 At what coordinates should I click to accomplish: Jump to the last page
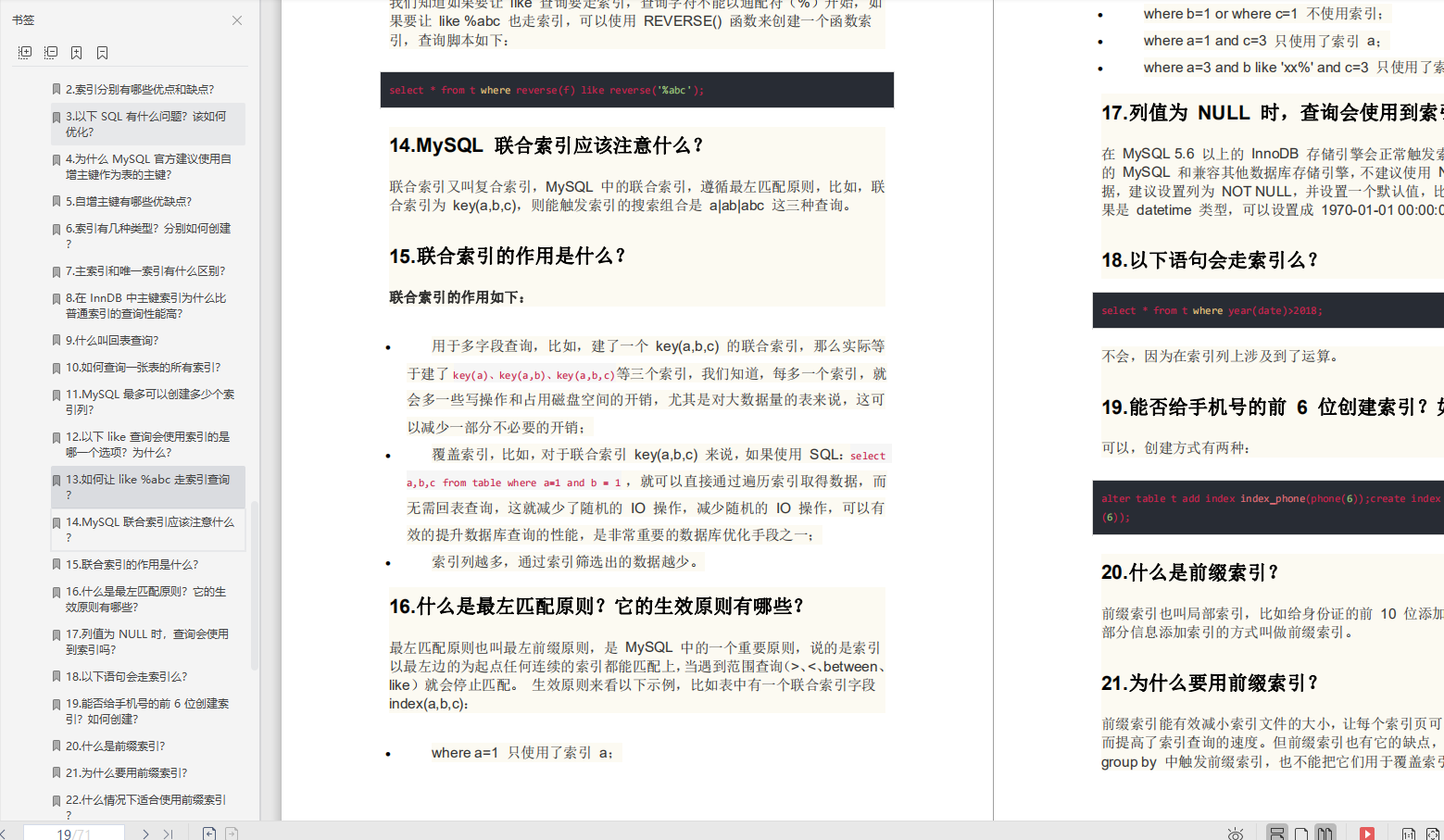169,834
